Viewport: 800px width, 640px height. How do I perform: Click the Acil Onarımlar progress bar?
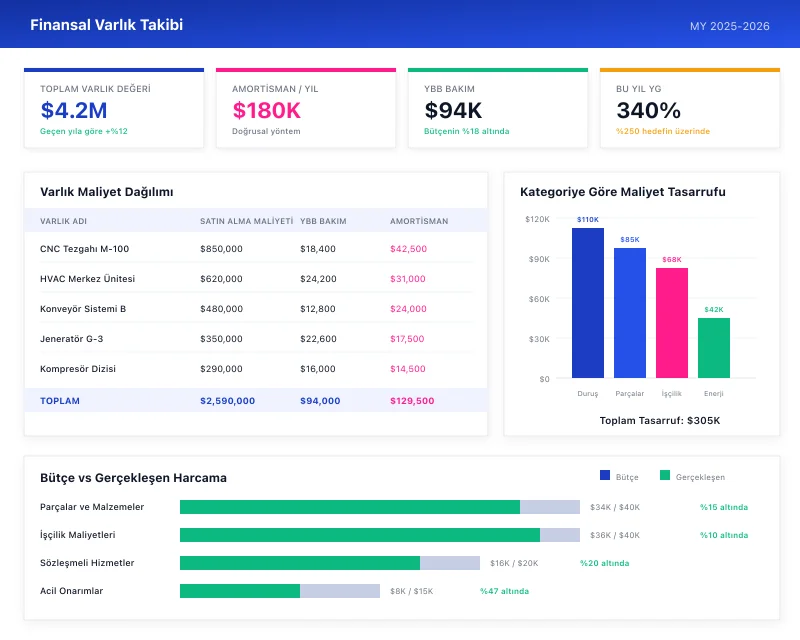click(x=280, y=591)
